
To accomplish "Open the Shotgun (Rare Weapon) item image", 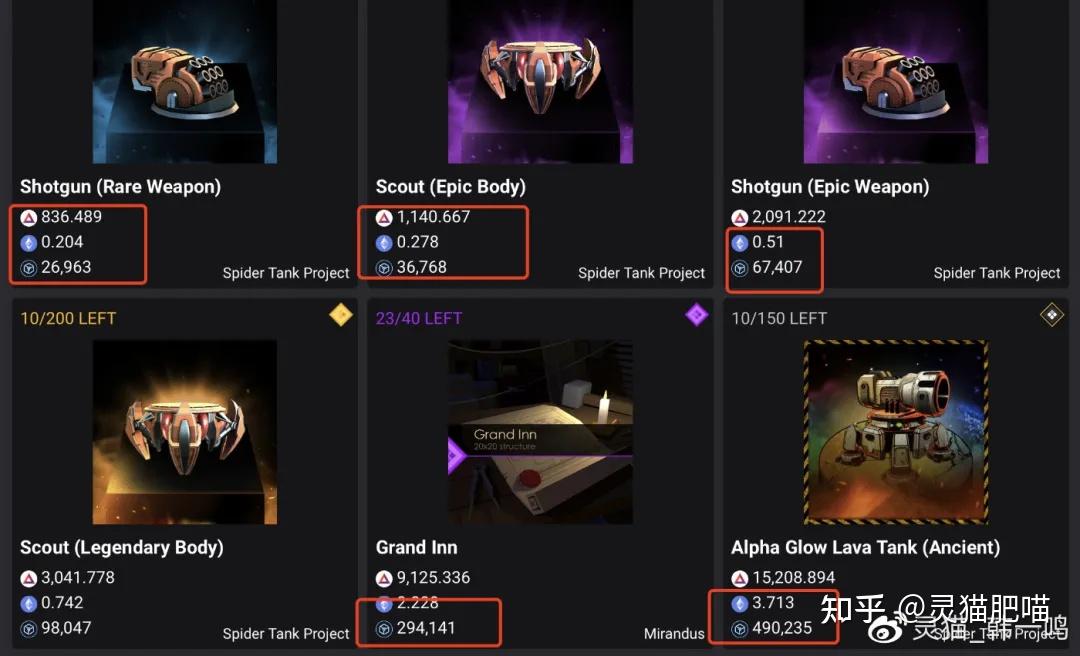I will tap(185, 85).
